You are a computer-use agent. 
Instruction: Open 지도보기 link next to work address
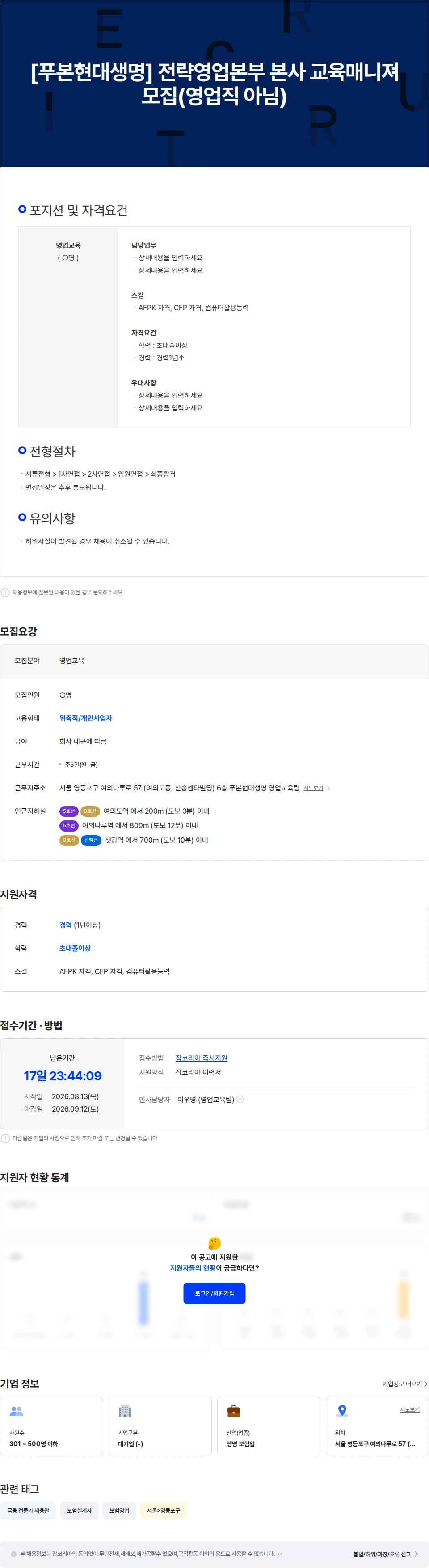(313, 788)
